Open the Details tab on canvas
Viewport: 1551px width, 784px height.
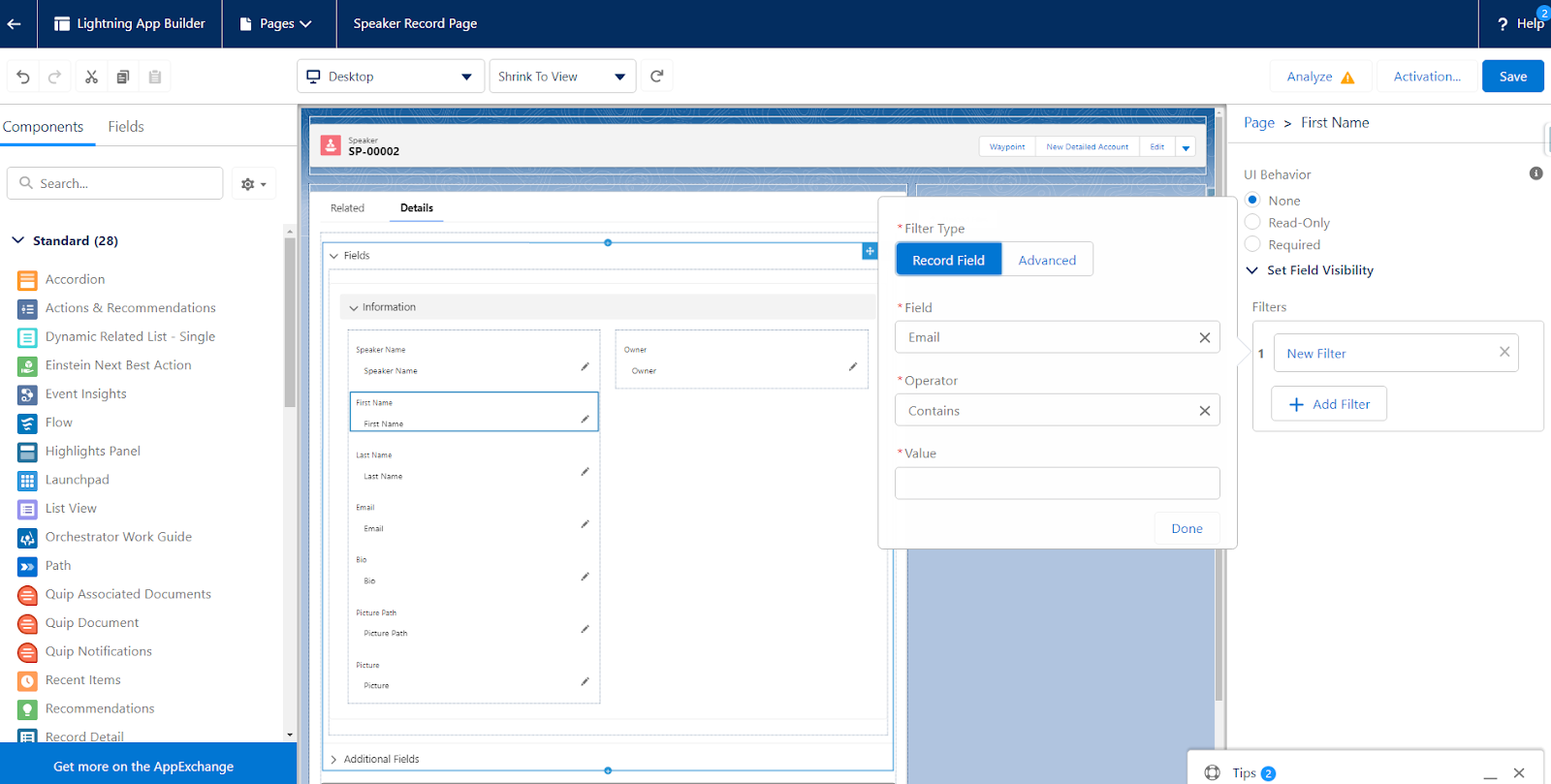(417, 208)
